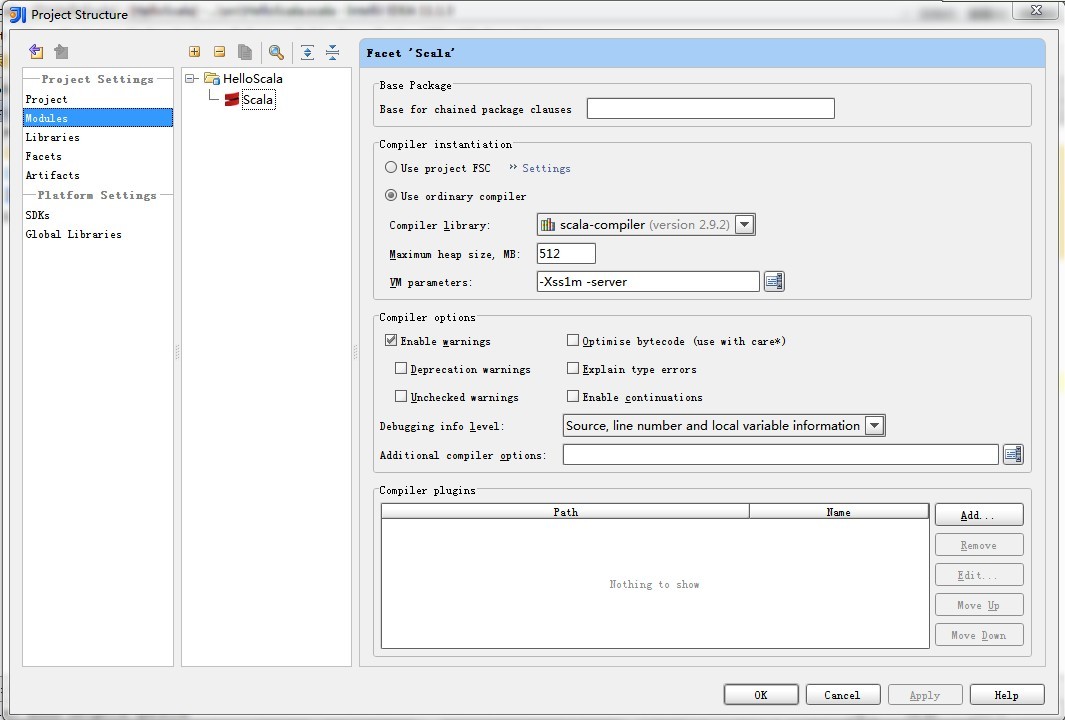
Task: Click the Move Down button
Action: 979,634
